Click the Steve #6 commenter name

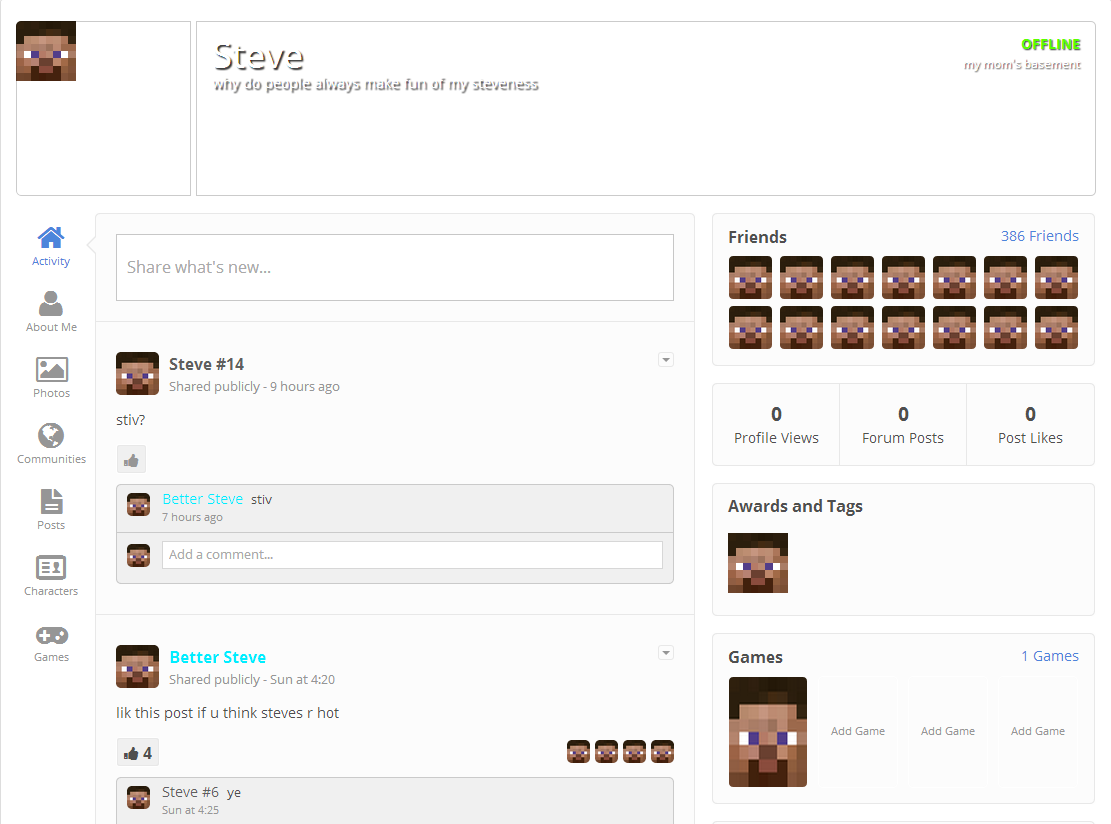pos(190,792)
